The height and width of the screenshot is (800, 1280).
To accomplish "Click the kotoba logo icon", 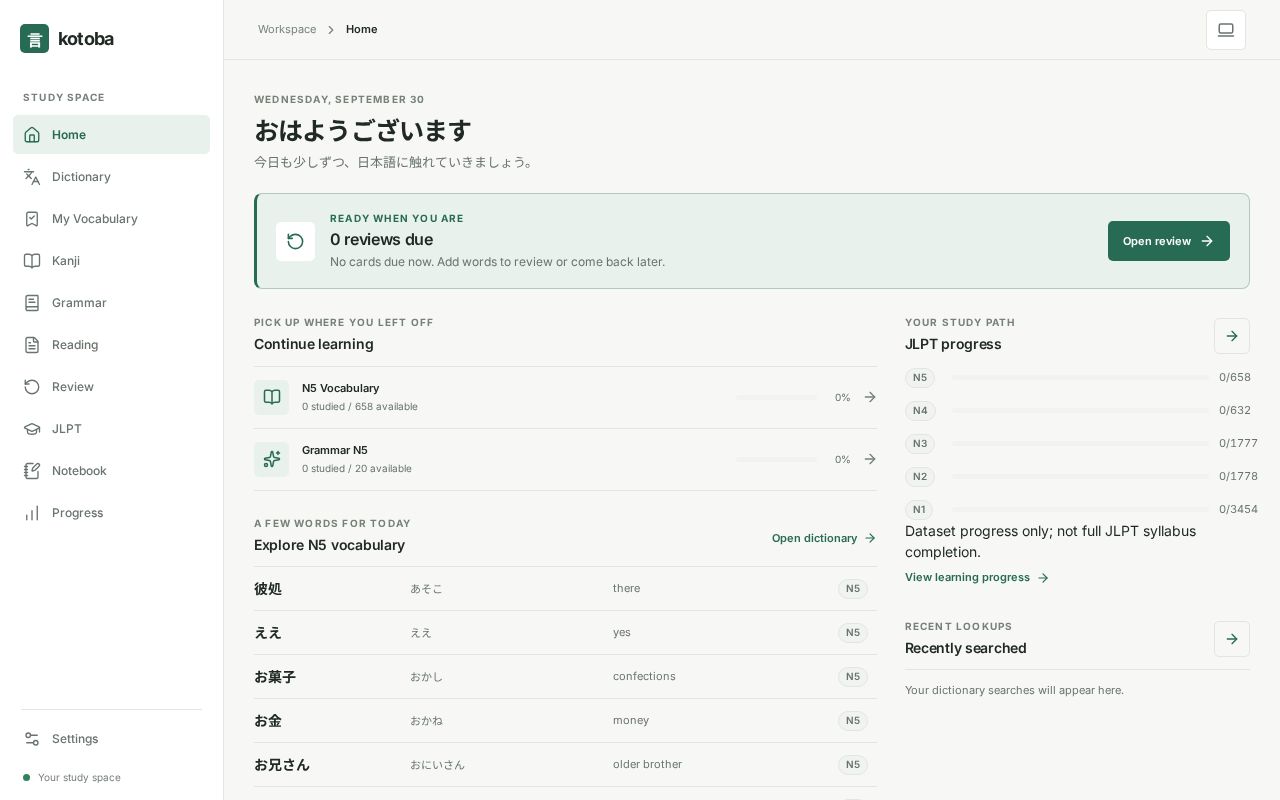I will (34, 39).
